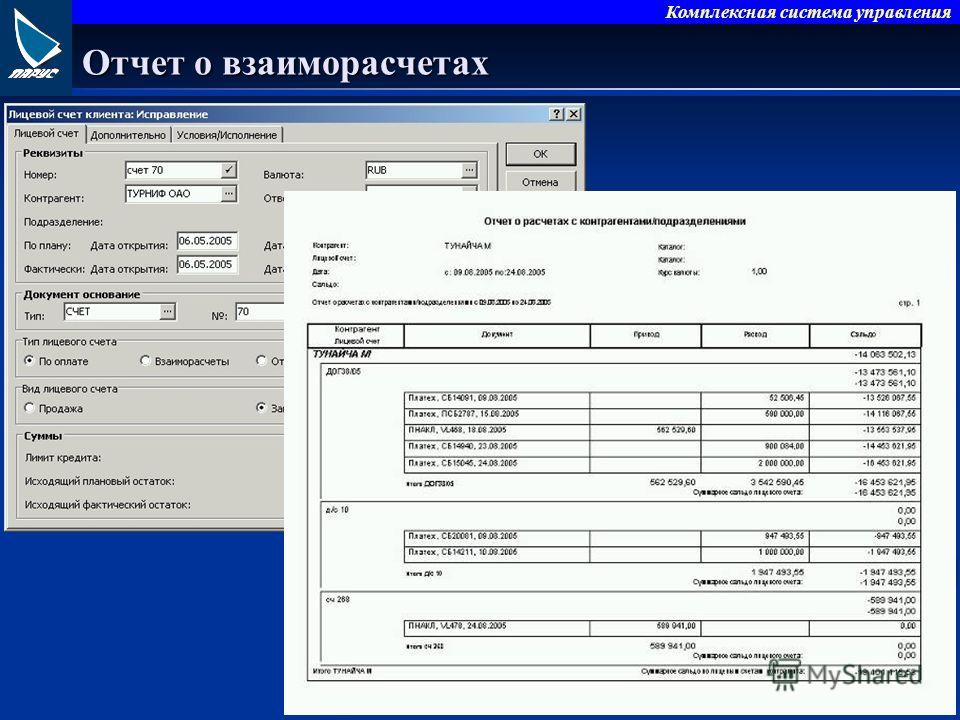
Task: Click the report row "Платеж, СБ14091, 09.08.2005"
Action: pyautogui.click(x=663, y=399)
